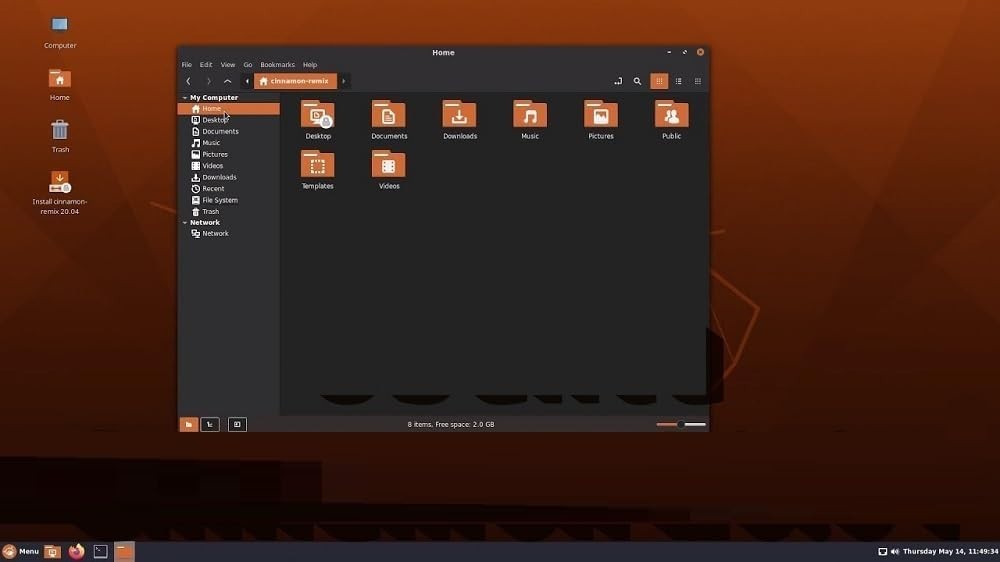
Task: Open the search magnifier icon
Action: coord(637,81)
